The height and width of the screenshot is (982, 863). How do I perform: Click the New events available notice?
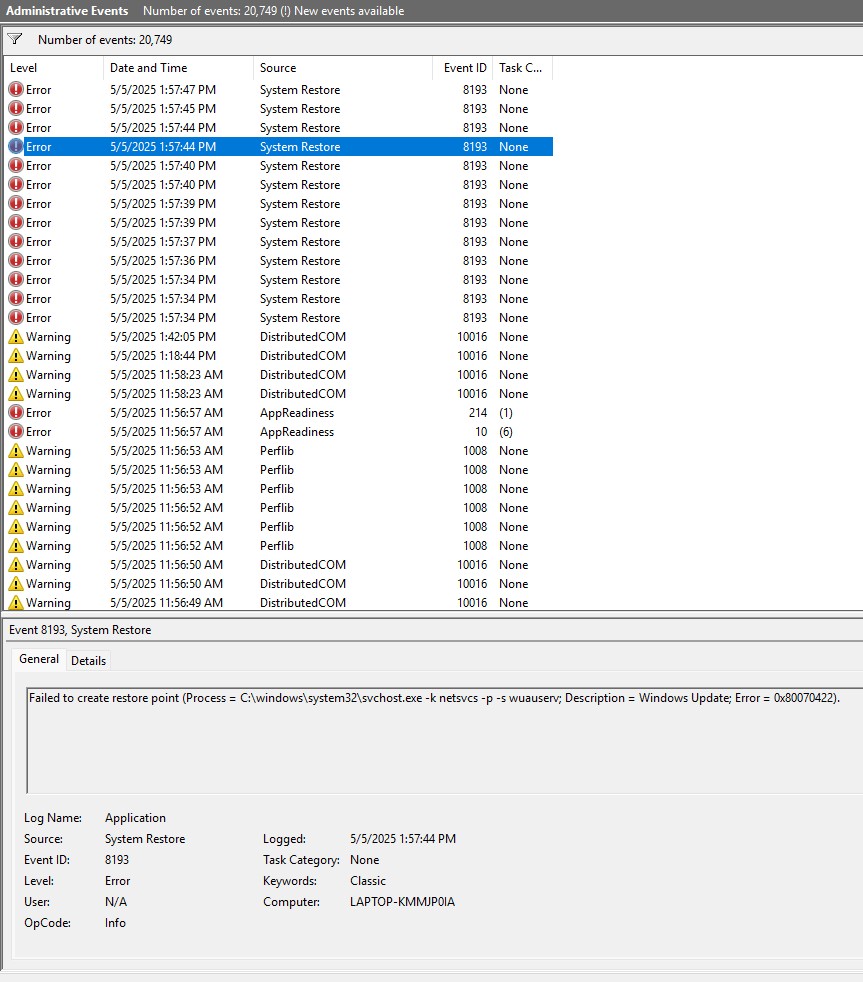(349, 11)
